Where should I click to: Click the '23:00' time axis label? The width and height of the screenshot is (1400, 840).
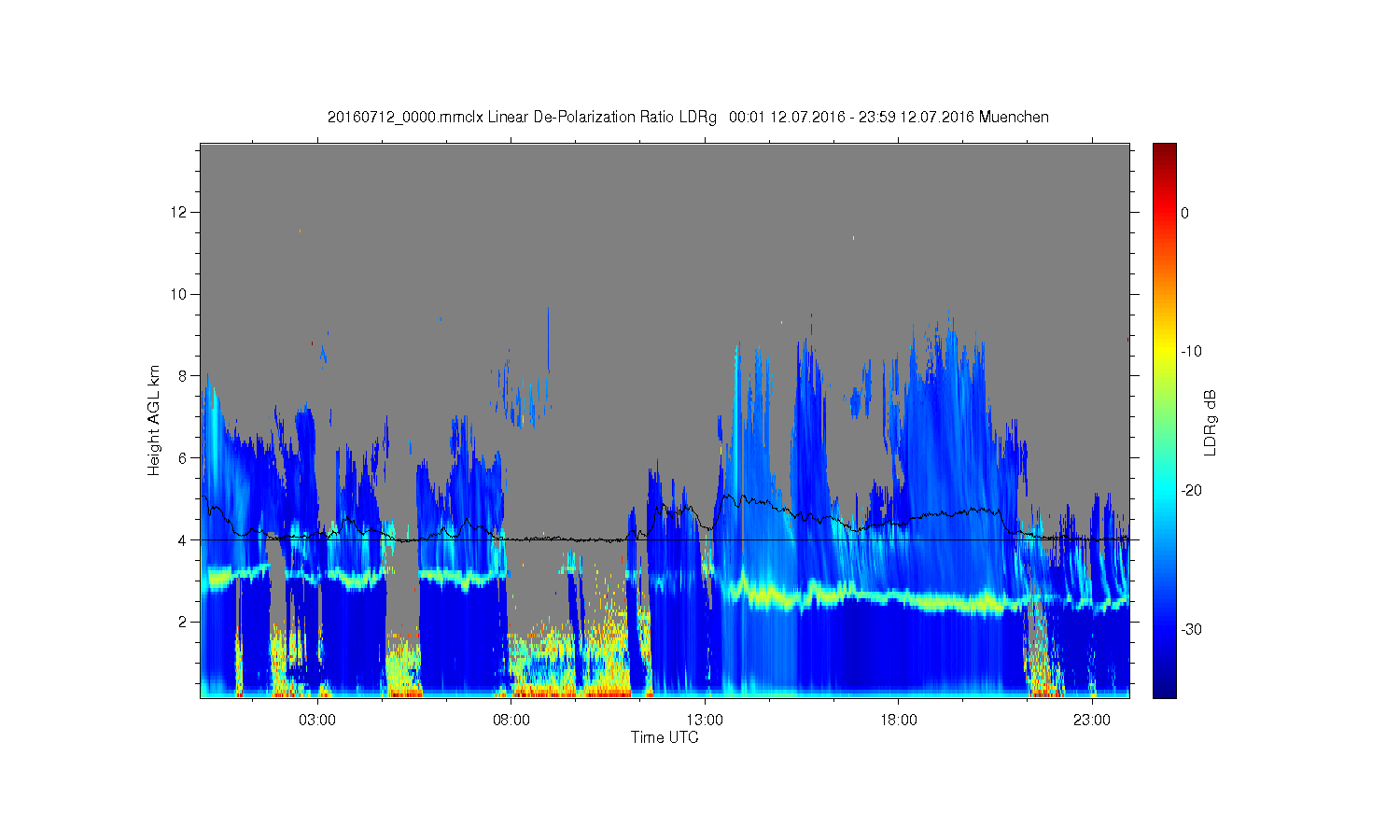click(1092, 721)
